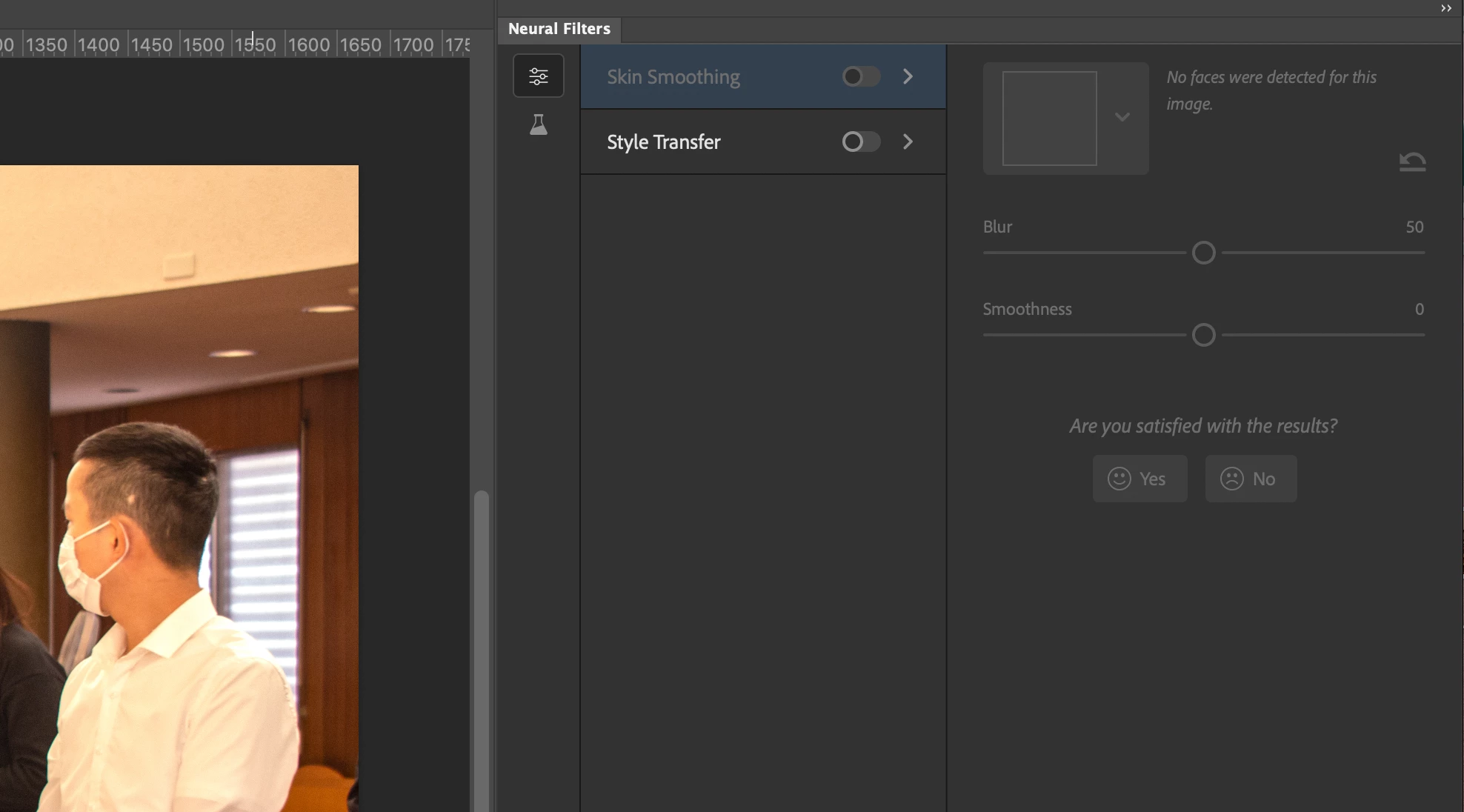
Task: Click the empty face preview thumbnail
Action: point(1049,119)
